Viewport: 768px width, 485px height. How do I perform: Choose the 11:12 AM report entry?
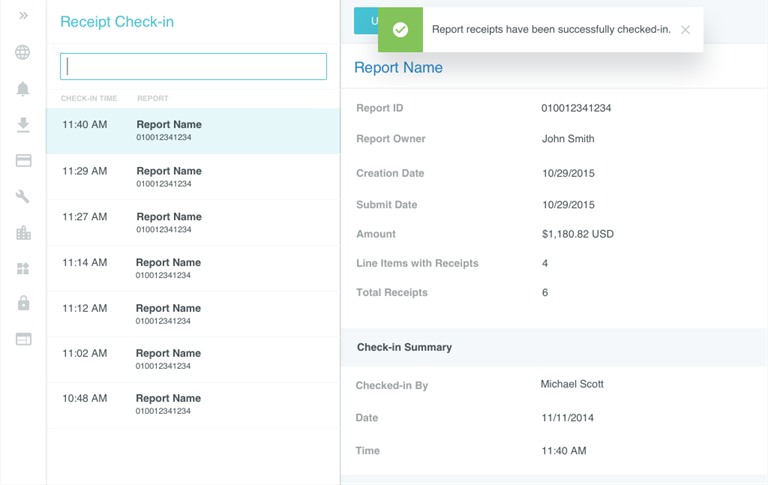(x=193, y=314)
